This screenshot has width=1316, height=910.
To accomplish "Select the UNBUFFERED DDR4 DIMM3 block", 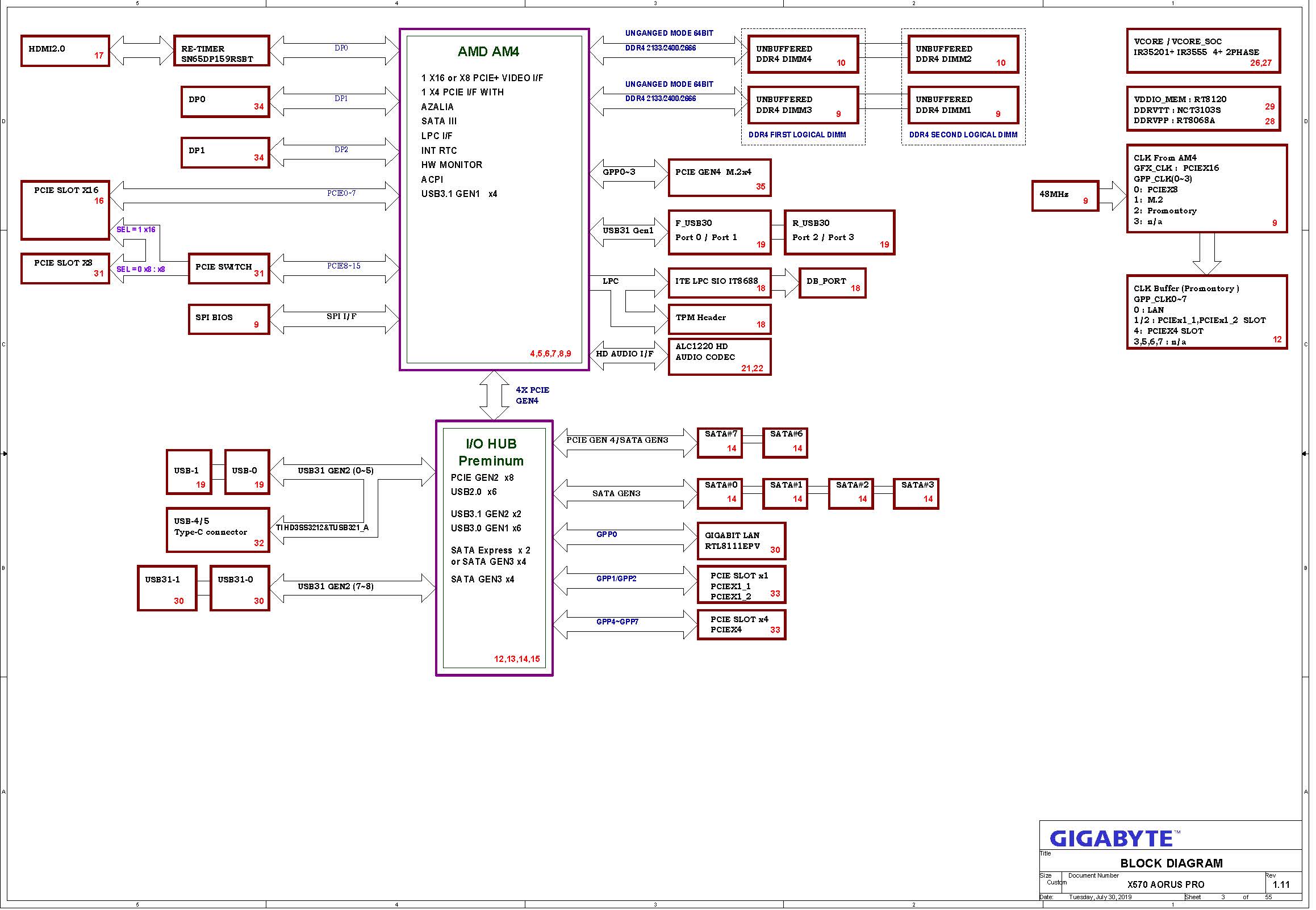I will [x=803, y=105].
